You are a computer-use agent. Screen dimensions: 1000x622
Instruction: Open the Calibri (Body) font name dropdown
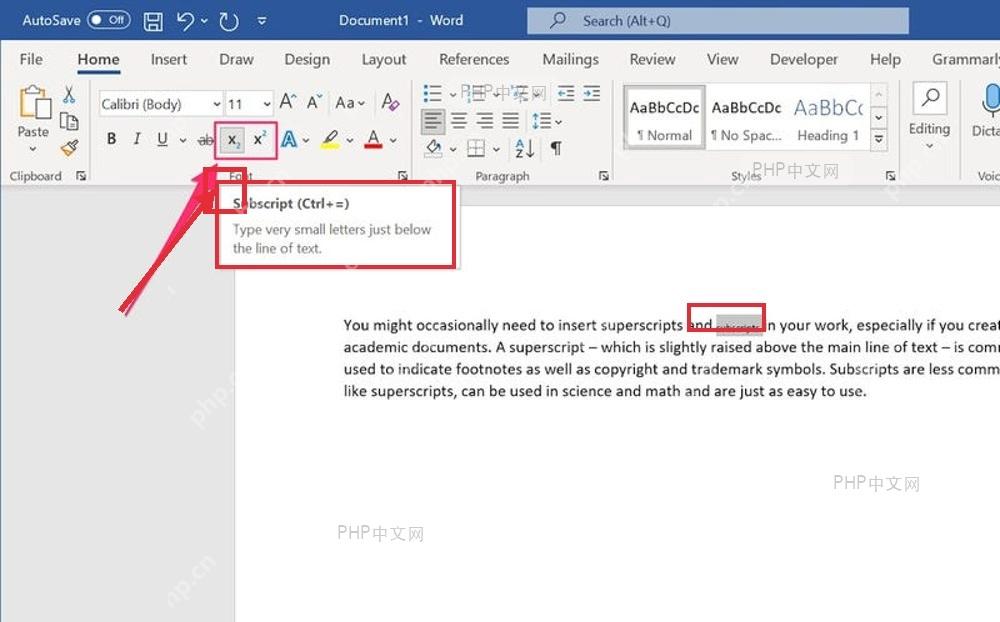pos(217,103)
